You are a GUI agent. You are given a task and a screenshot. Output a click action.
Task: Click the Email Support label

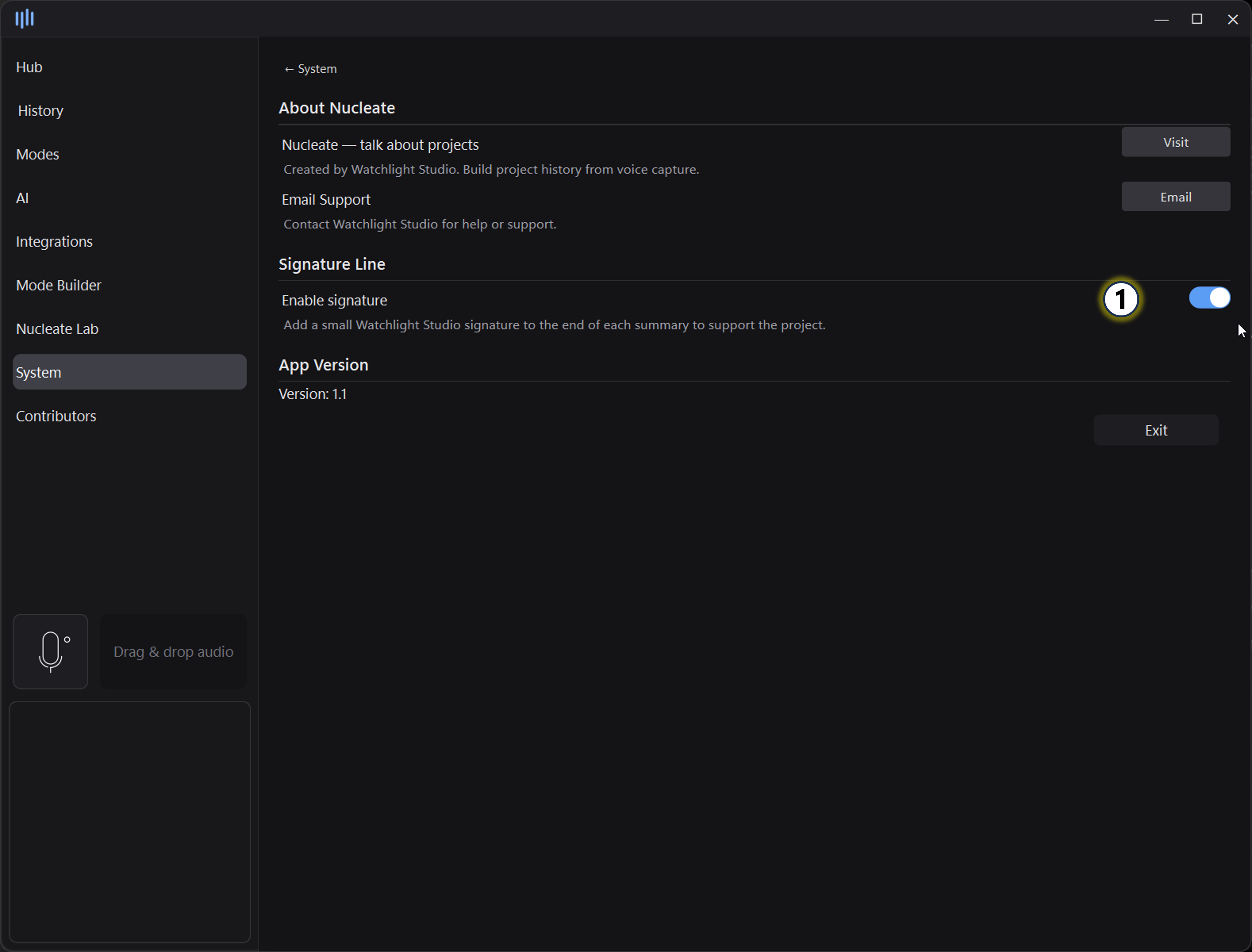pyautogui.click(x=326, y=200)
